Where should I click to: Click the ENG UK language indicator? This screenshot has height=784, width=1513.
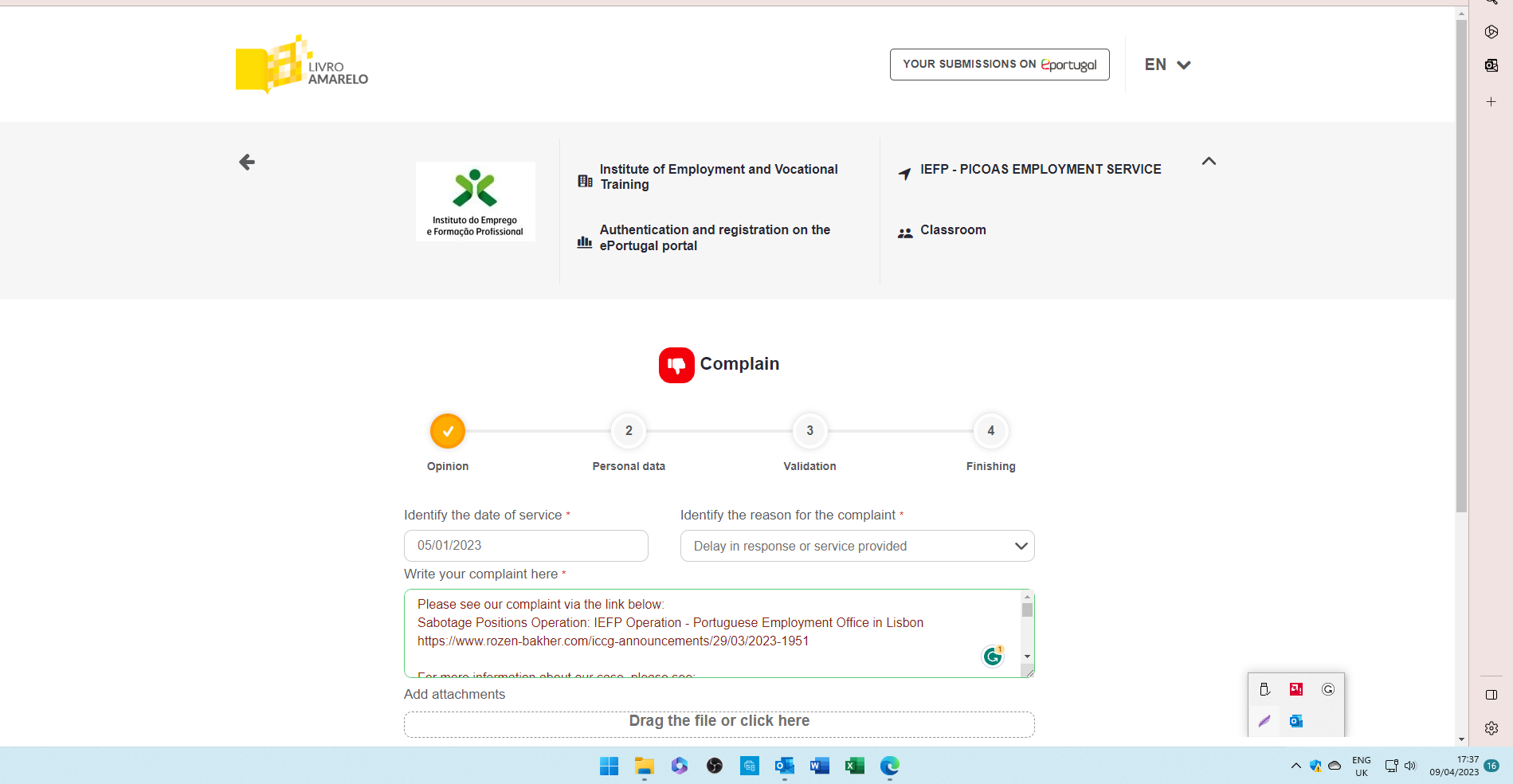[x=1362, y=766]
